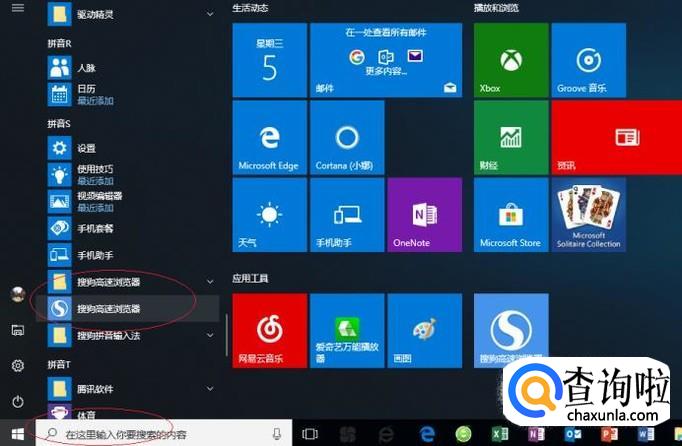This screenshot has height=446, width=682.
Task: Expand the 驱动精灵 folder chevron
Action: point(210,14)
